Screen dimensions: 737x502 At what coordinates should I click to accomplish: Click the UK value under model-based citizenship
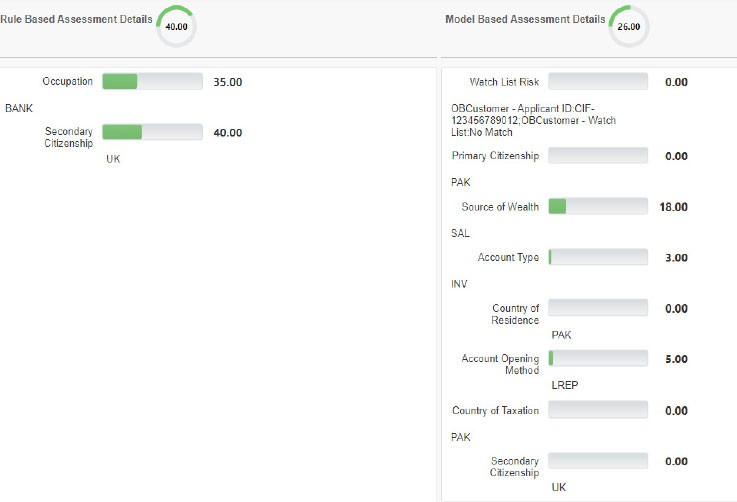[559, 487]
